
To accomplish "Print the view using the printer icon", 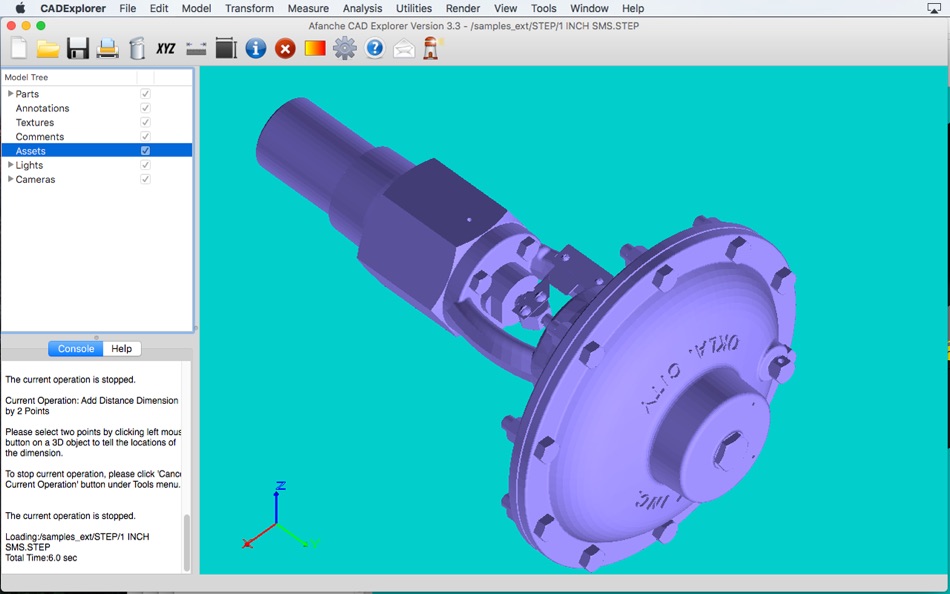I will tap(107, 48).
